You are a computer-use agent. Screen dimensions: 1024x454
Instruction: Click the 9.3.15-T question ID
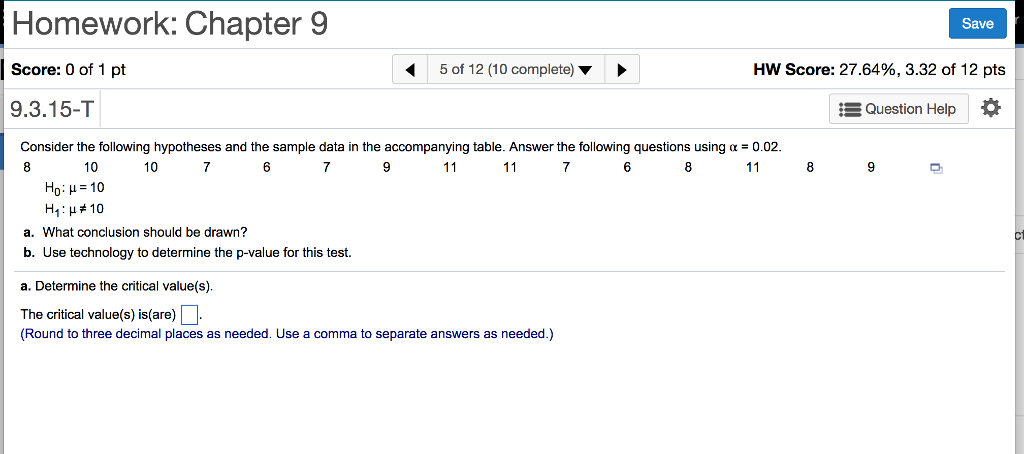click(x=50, y=109)
